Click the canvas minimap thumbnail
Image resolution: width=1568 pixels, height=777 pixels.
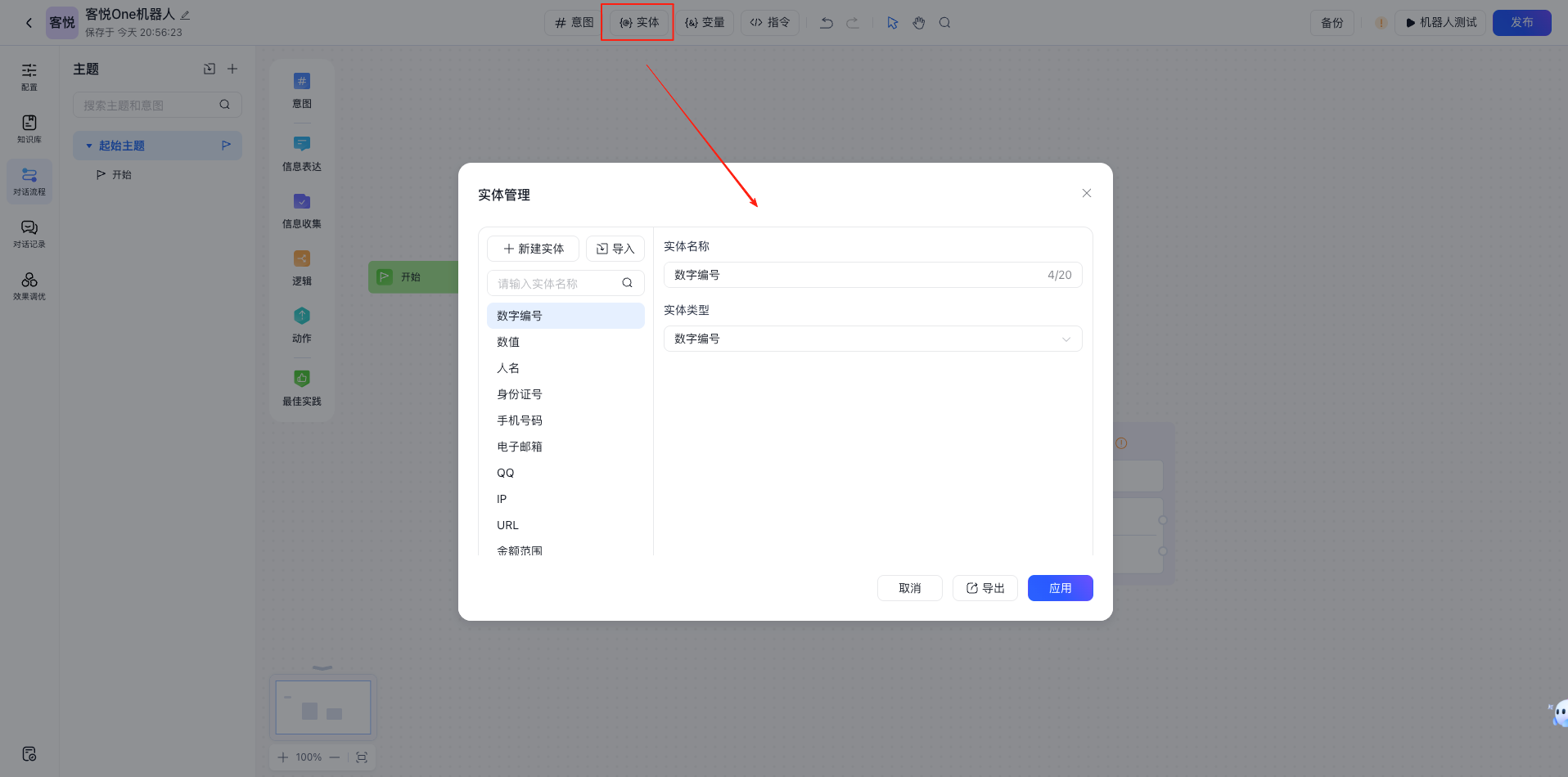tap(323, 707)
